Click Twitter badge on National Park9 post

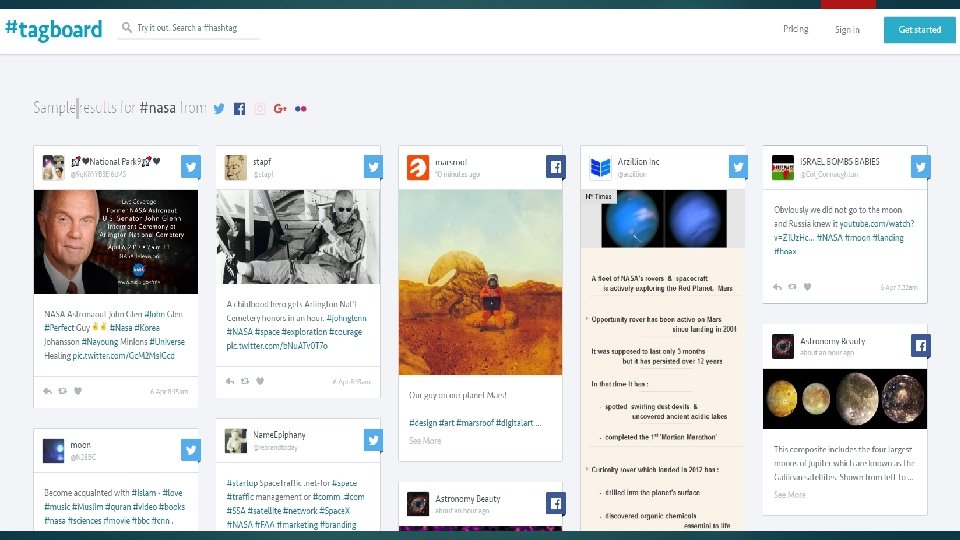(x=190, y=167)
